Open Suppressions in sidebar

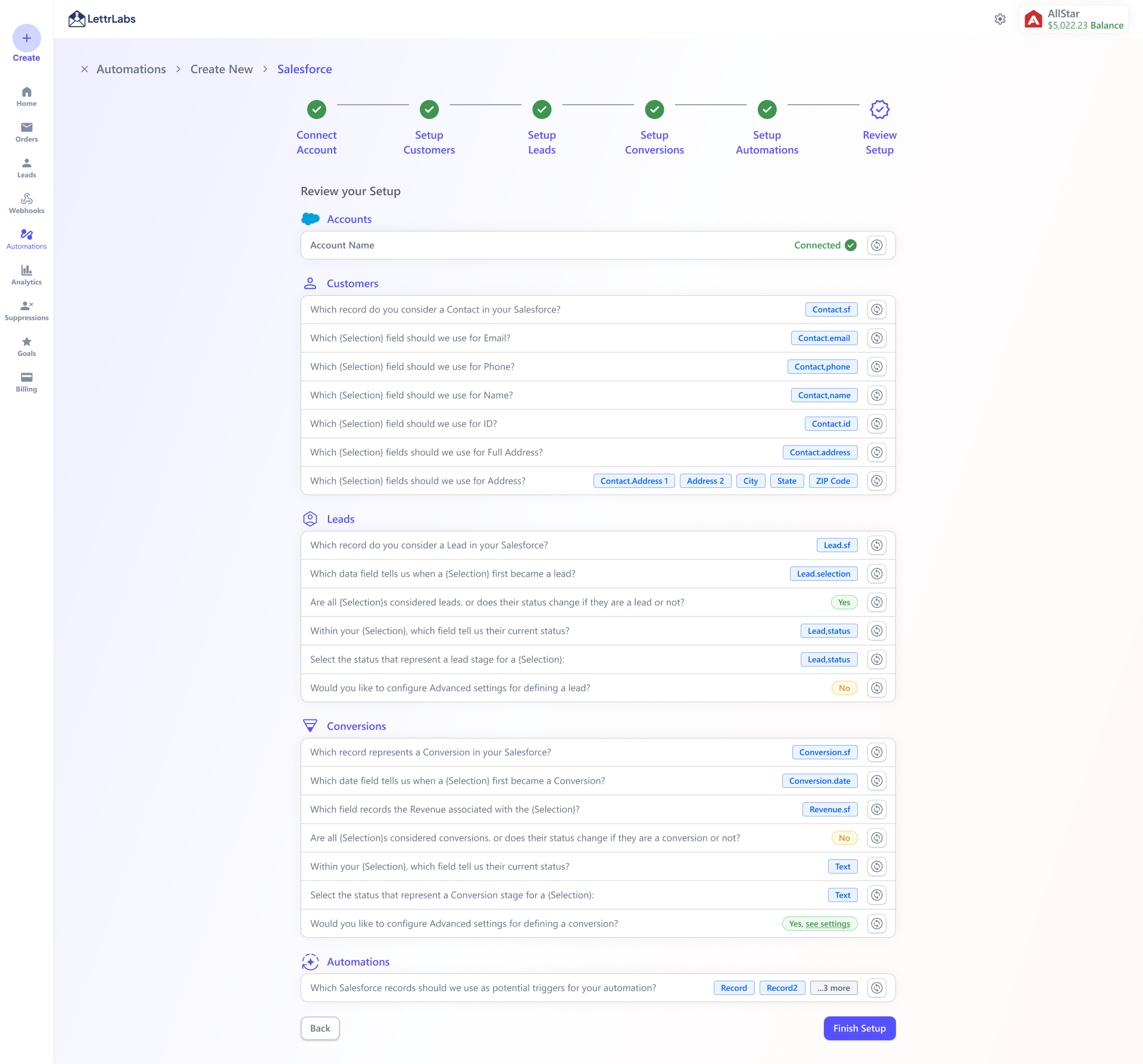(26, 311)
